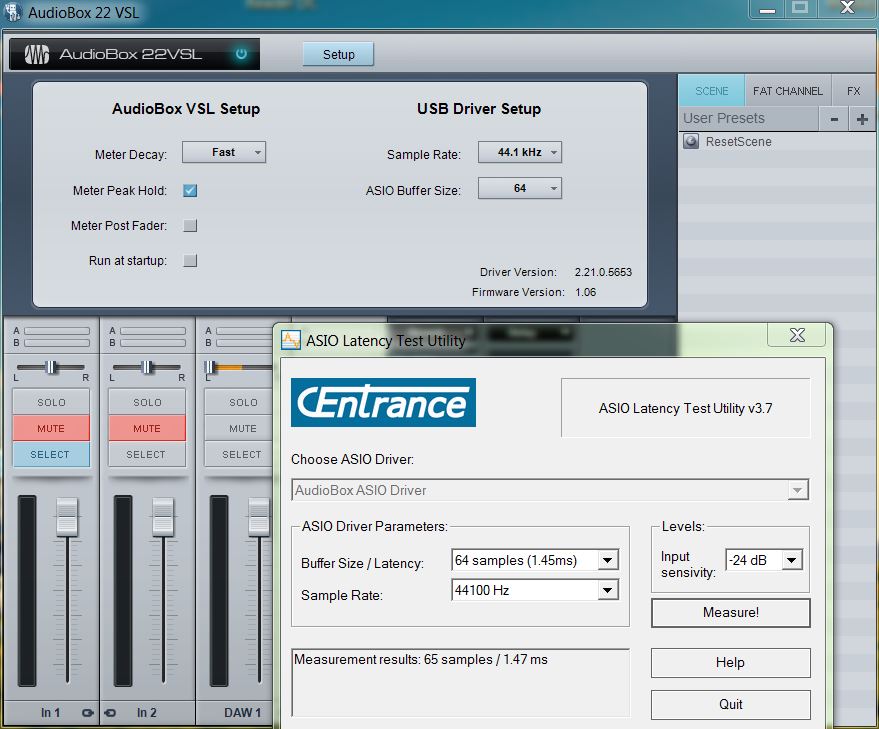Unmute the In 2 channel
879x729 pixels.
pos(147,428)
